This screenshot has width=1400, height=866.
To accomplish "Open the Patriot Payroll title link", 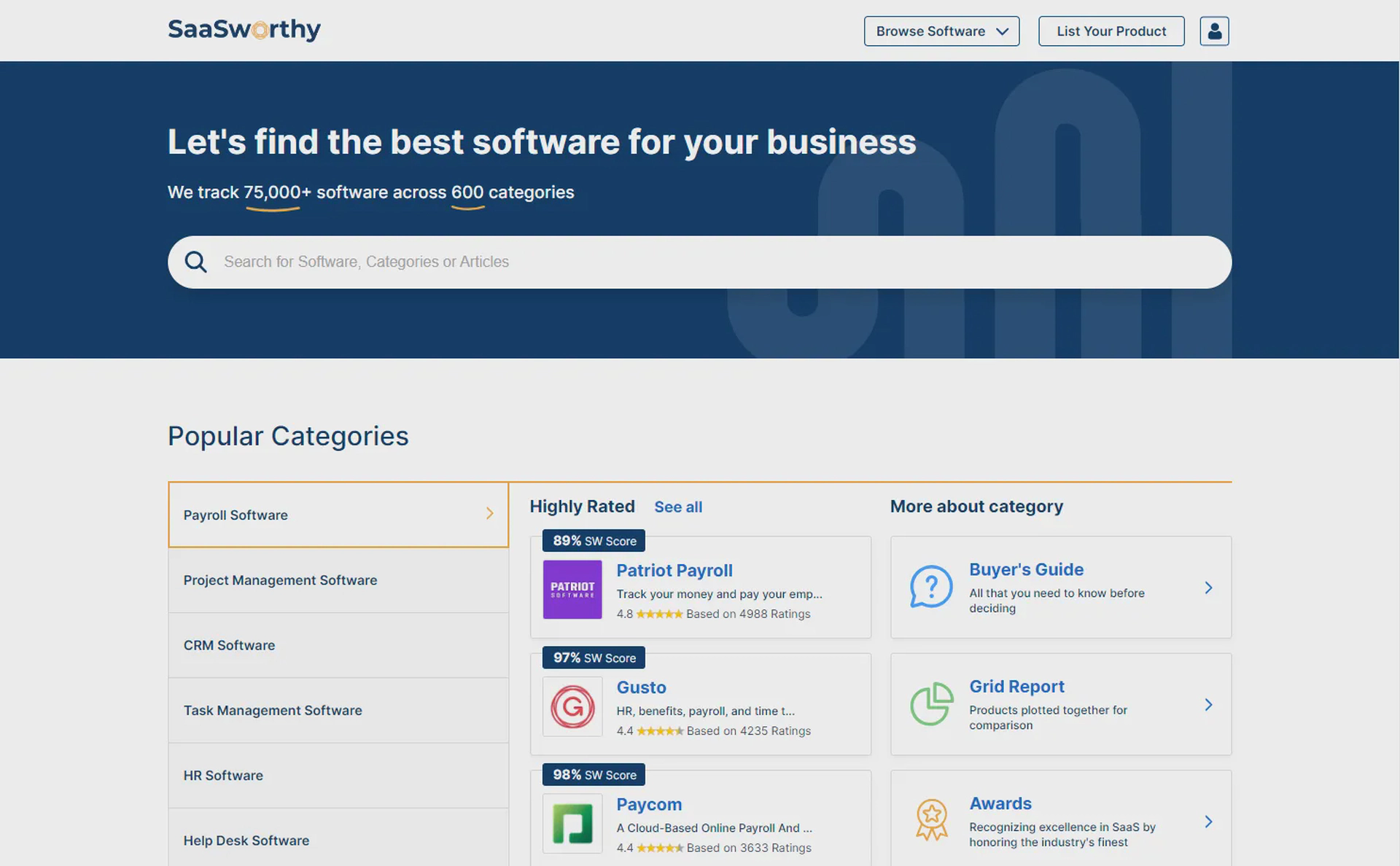I will 674,571.
